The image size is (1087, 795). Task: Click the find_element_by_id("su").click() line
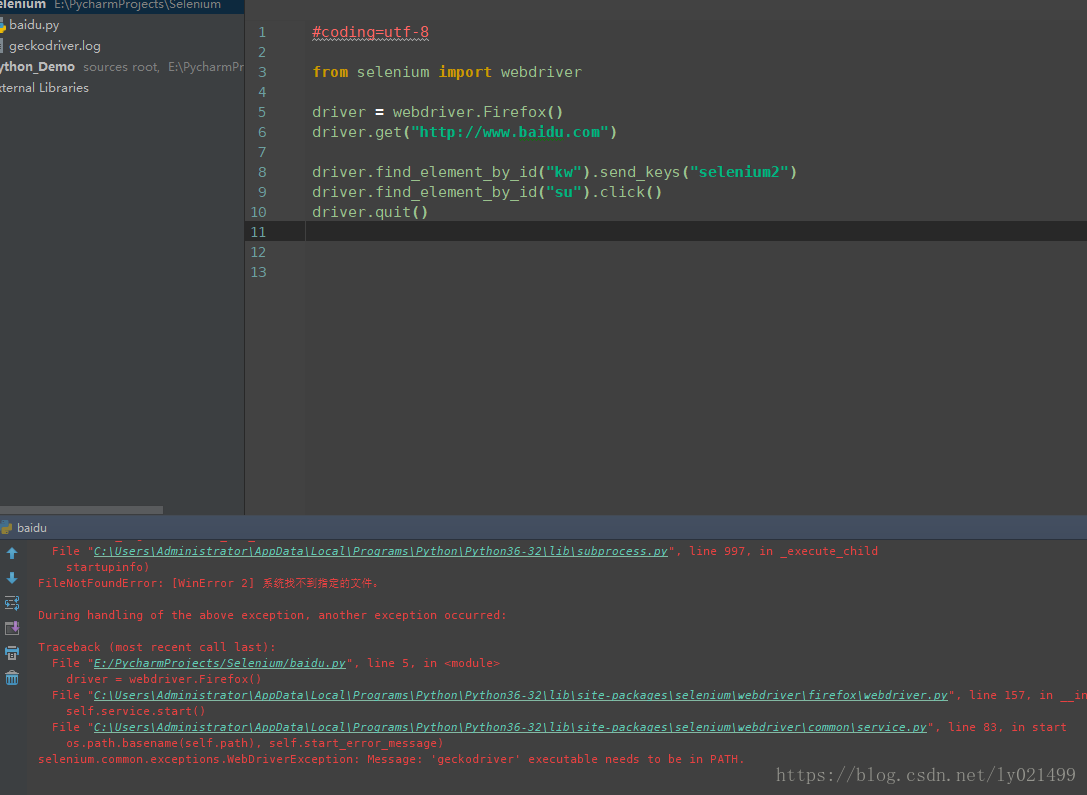(x=487, y=192)
